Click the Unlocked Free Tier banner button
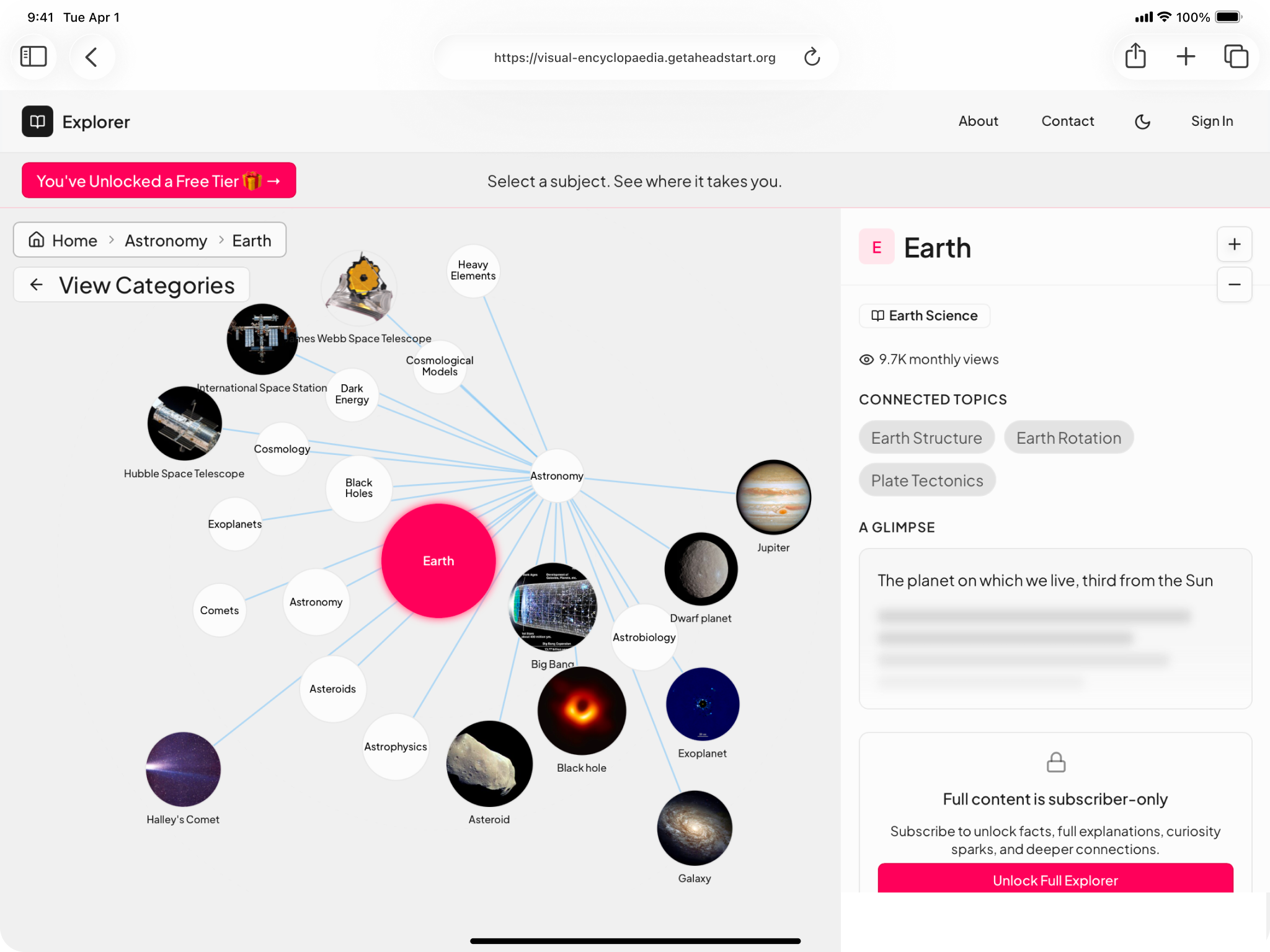Viewport: 1270px width, 952px height. click(x=159, y=181)
